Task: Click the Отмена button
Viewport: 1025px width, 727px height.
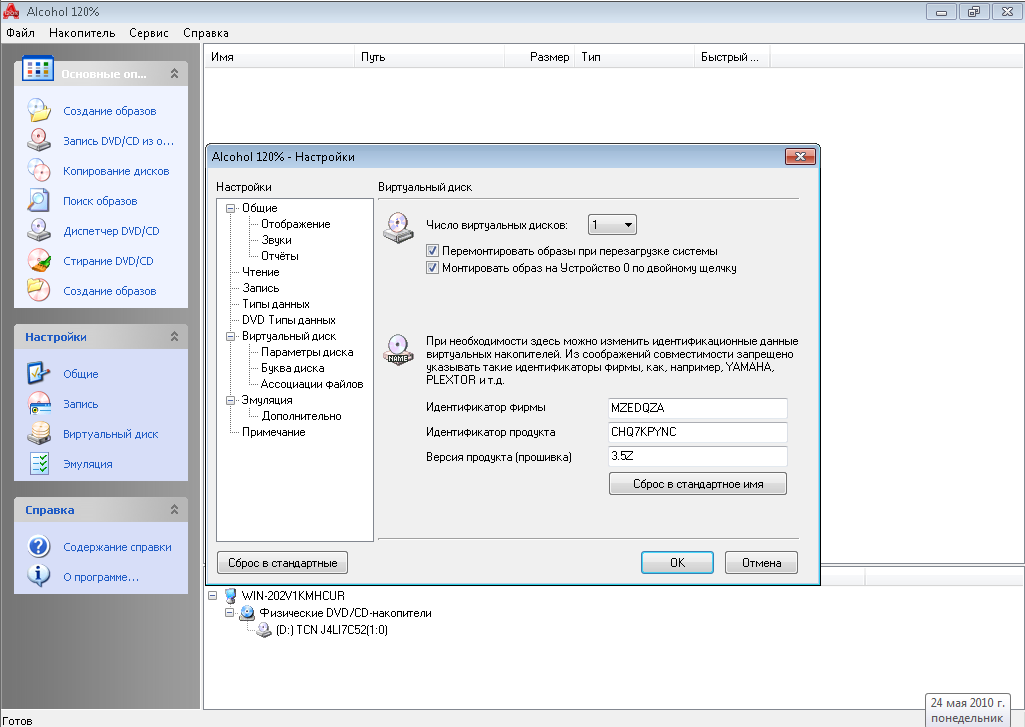Action: (762, 563)
